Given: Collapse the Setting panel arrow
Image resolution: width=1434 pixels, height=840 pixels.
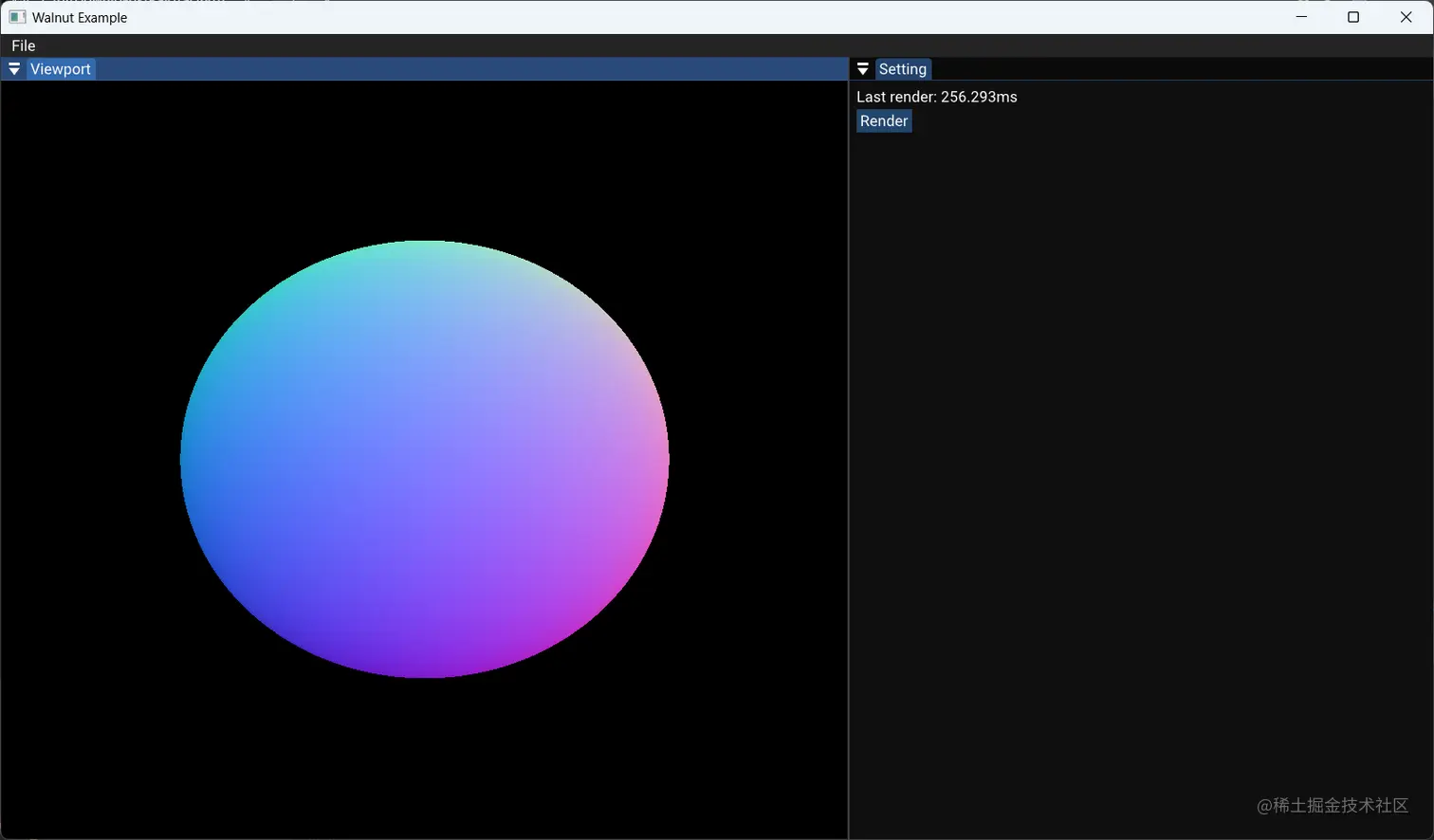Looking at the screenshot, I should (863, 69).
